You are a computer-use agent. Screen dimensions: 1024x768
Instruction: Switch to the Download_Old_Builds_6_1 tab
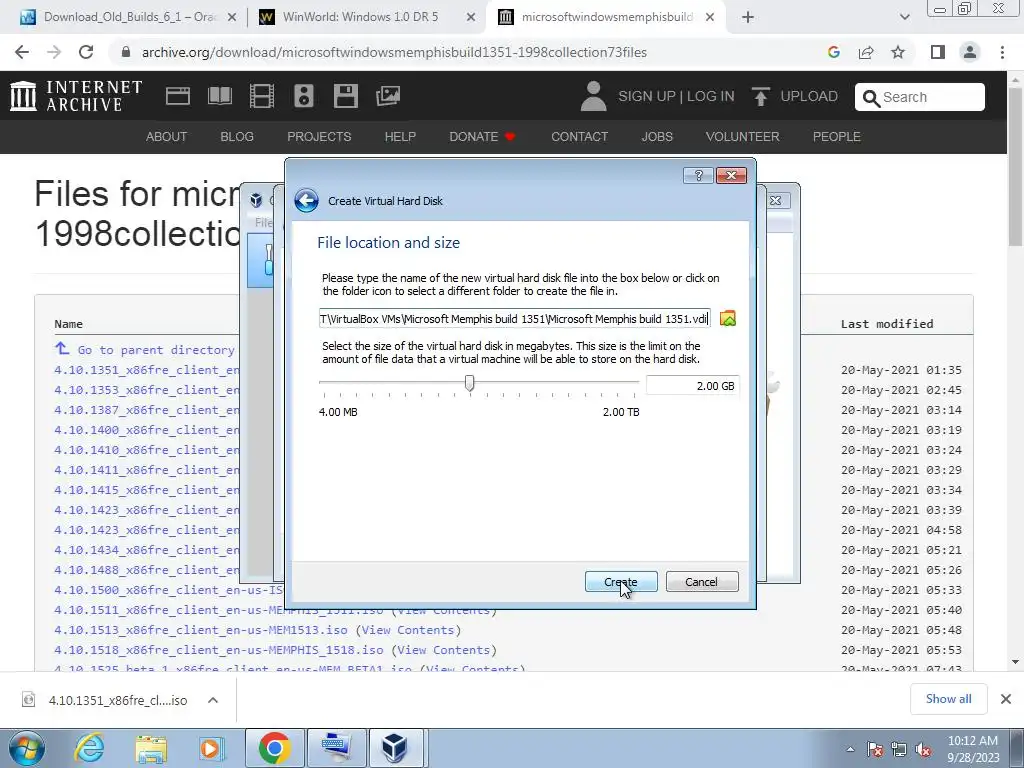(x=129, y=17)
